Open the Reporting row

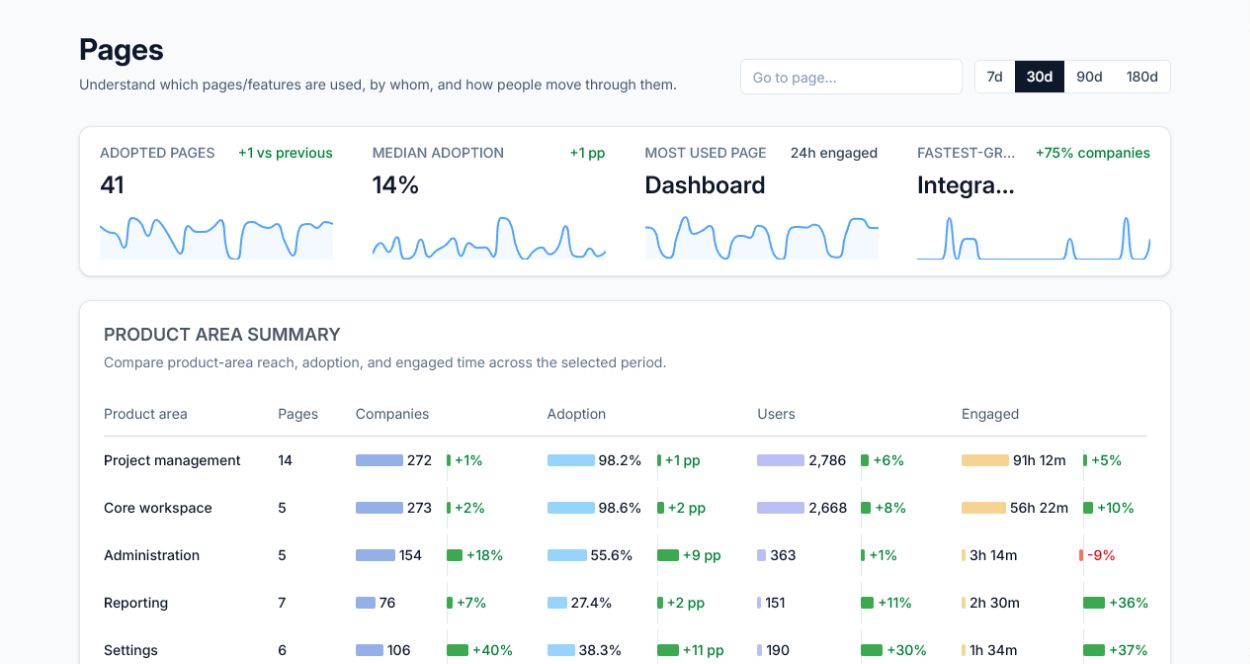point(625,603)
